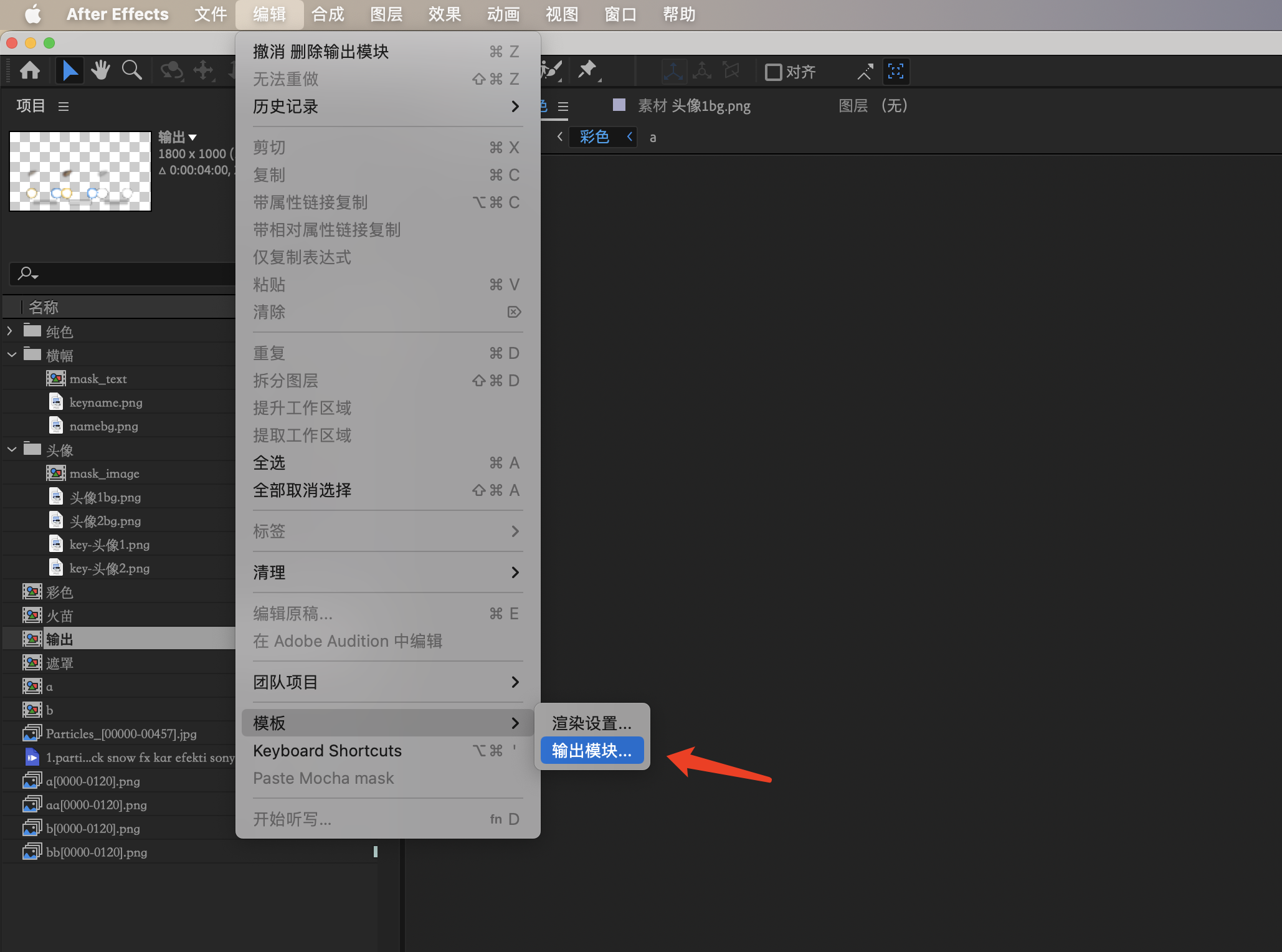Click the 输出 composition thumbnail preview
Viewport: 1282px width, 952px height.
pos(80,171)
